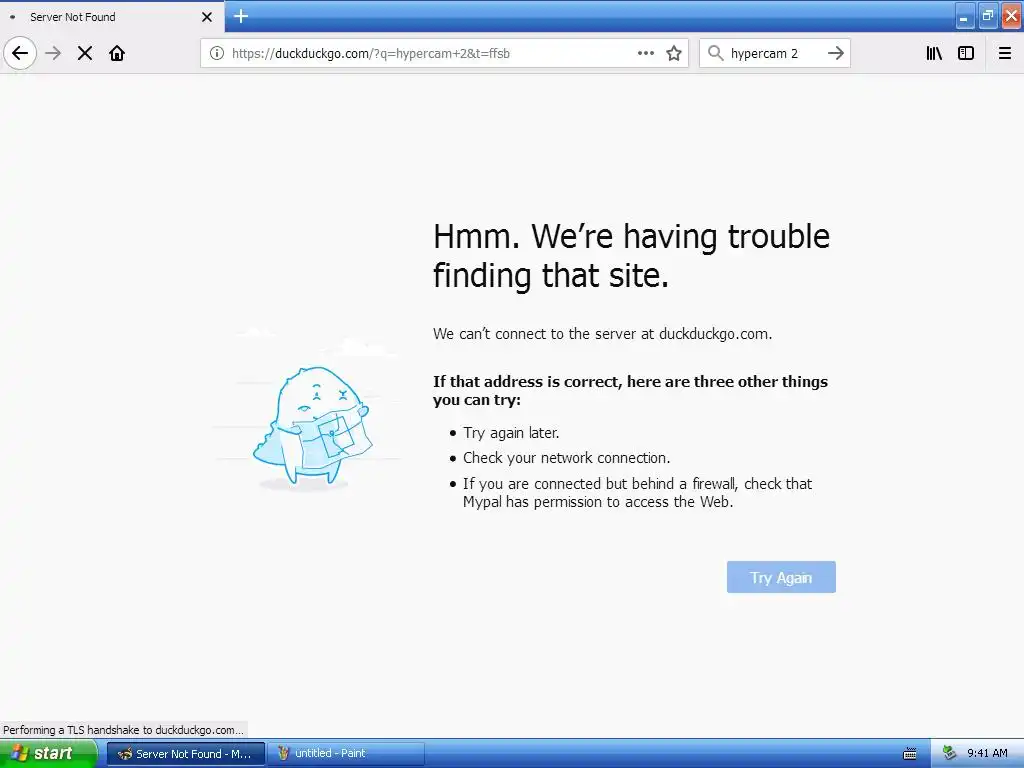Image resolution: width=1024 pixels, height=768 pixels.
Task: Minimize the browser window
Action: coord(963,17)
